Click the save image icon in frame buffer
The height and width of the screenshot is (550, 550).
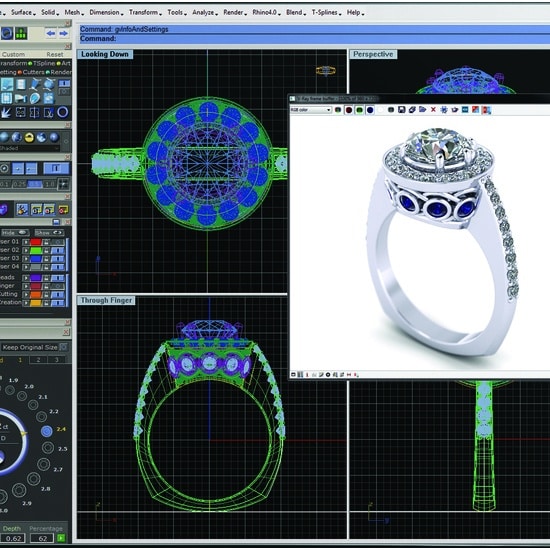point(402,110)
